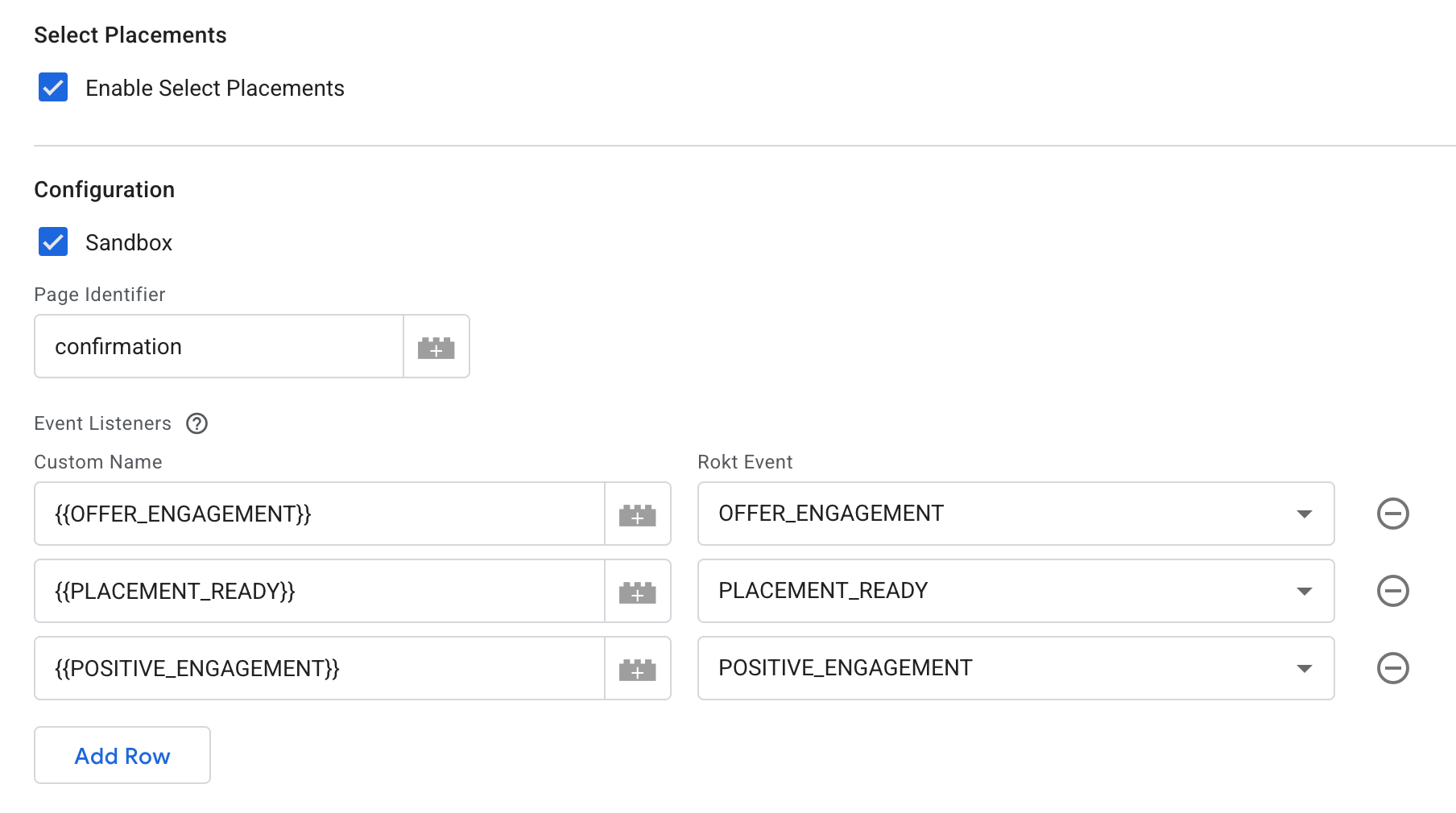Screen dimensions: 1456x813
Task: Disable the Enable Select Placements checkbox
Action: click(52, 88)
